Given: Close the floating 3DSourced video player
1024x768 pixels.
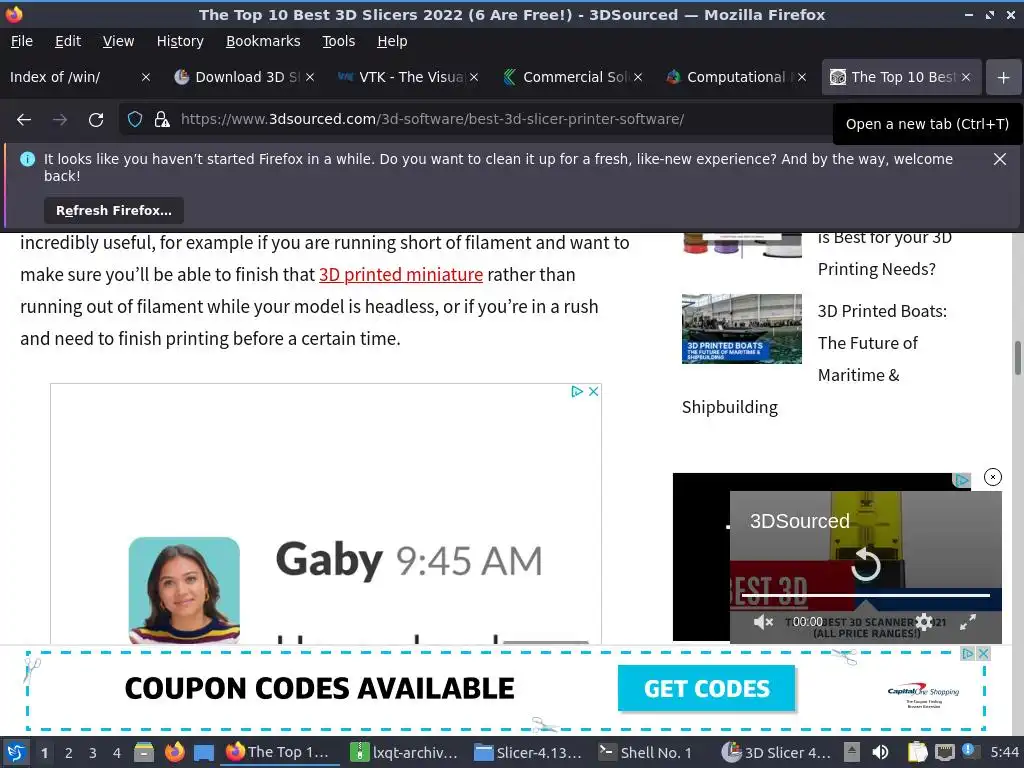Looking at the screenshot, I should pyautogui.click(x=993, y=477).
